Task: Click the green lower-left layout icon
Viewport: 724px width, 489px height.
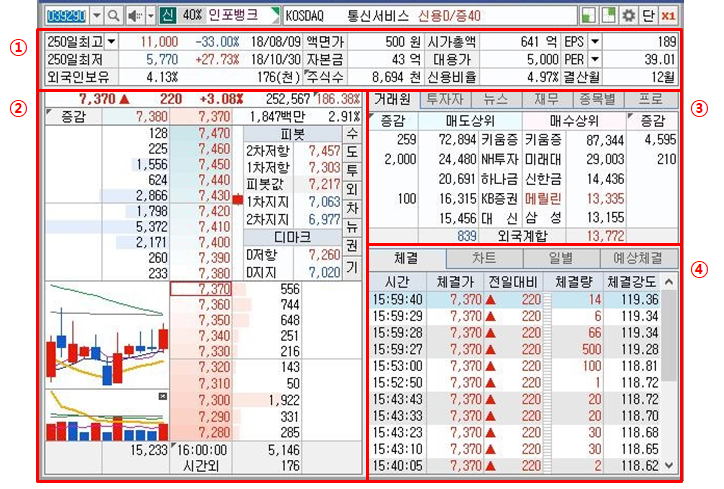Action: [588, 16]
